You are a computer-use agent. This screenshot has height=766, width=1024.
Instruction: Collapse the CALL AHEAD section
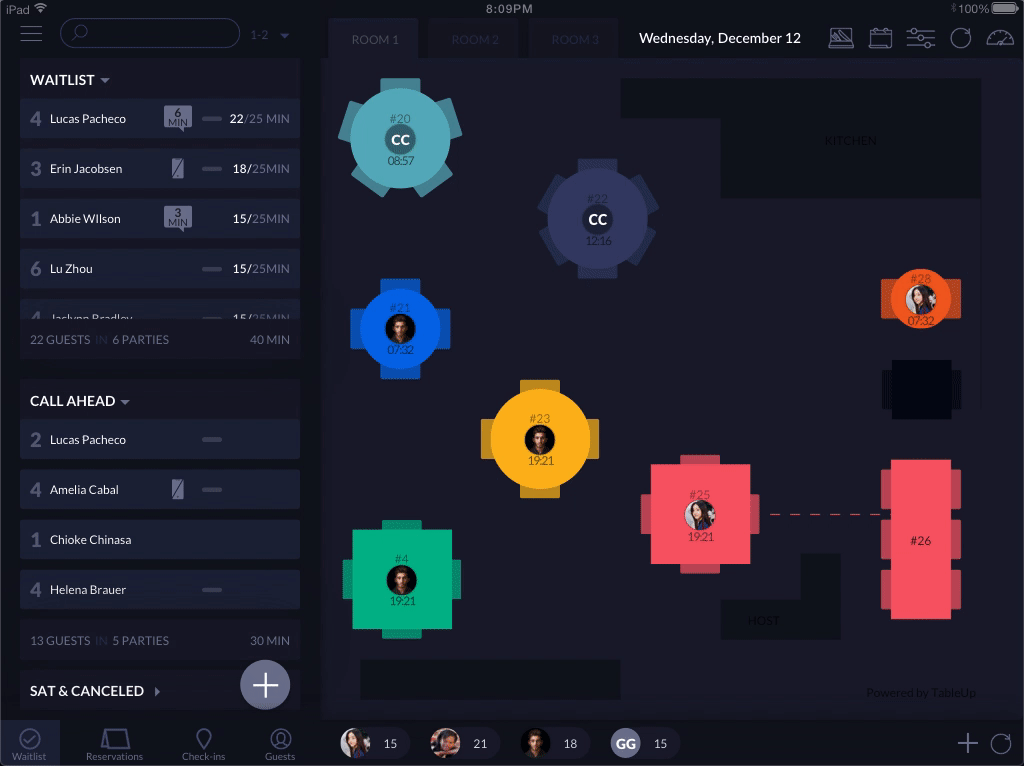coord(80,401)
